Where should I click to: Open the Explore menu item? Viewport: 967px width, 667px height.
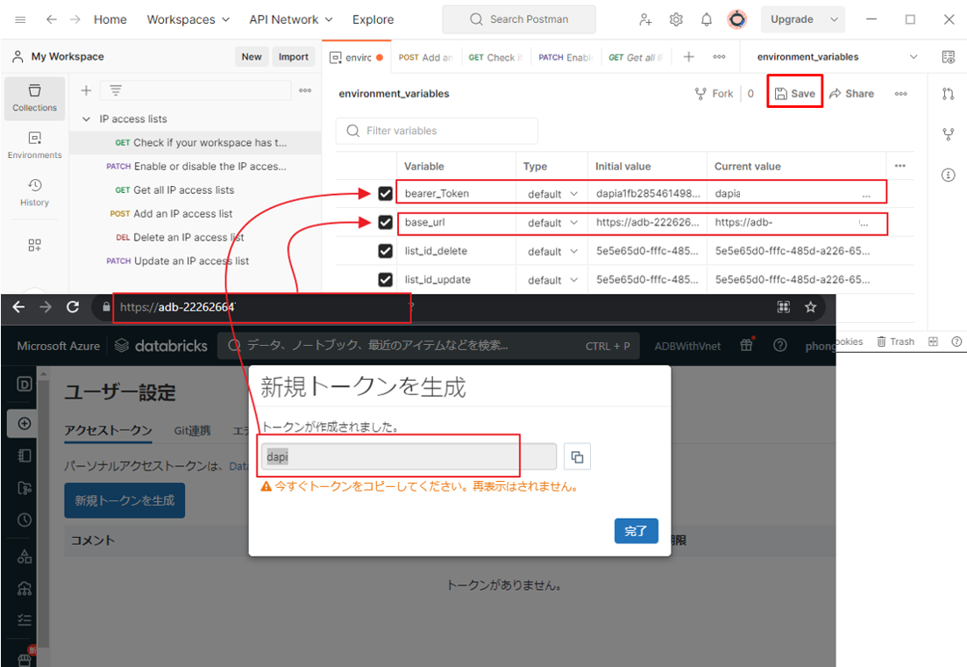pyautogui.click(x=372, y=20)
